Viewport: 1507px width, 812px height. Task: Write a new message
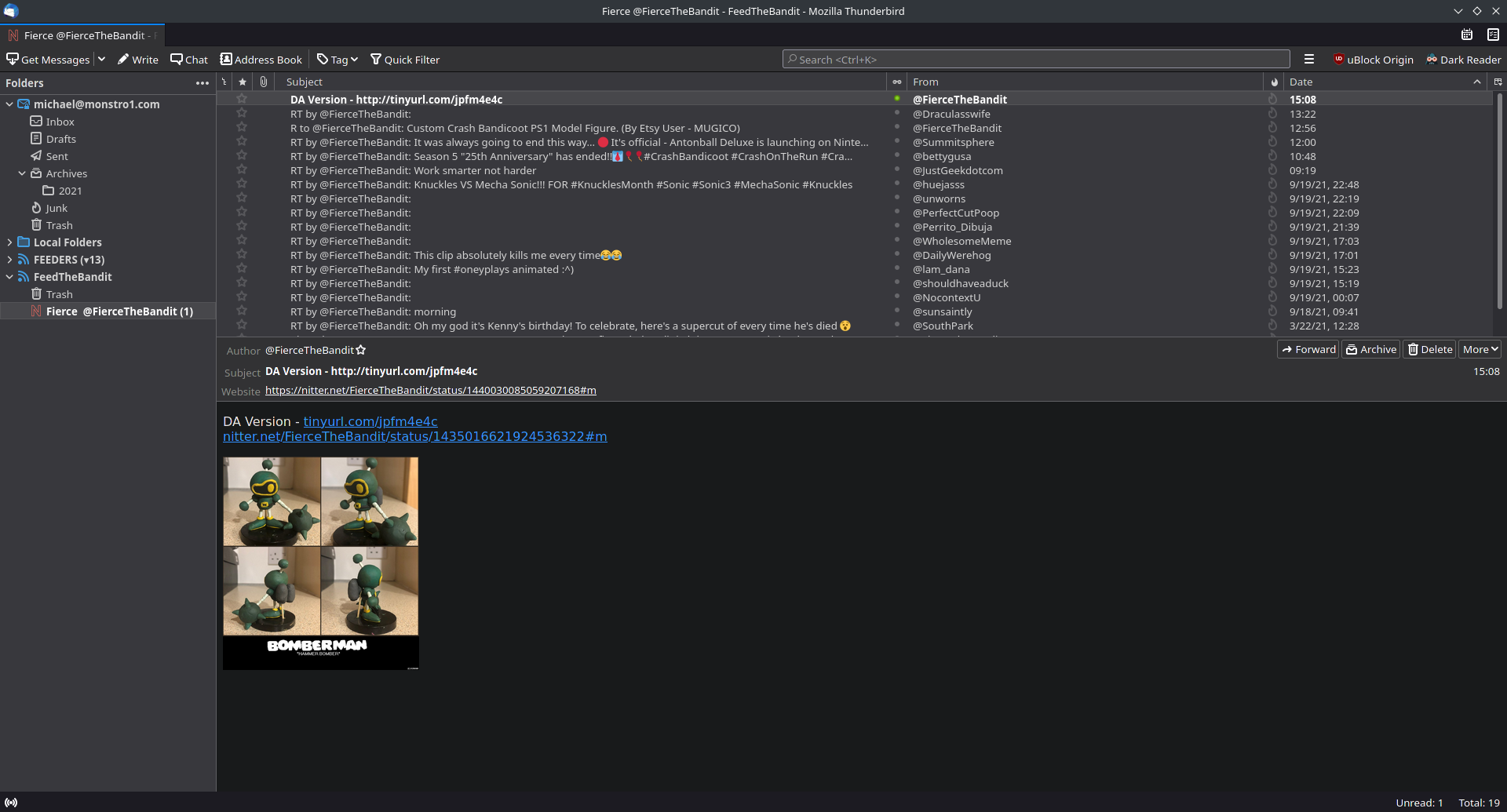pos(137,60)
